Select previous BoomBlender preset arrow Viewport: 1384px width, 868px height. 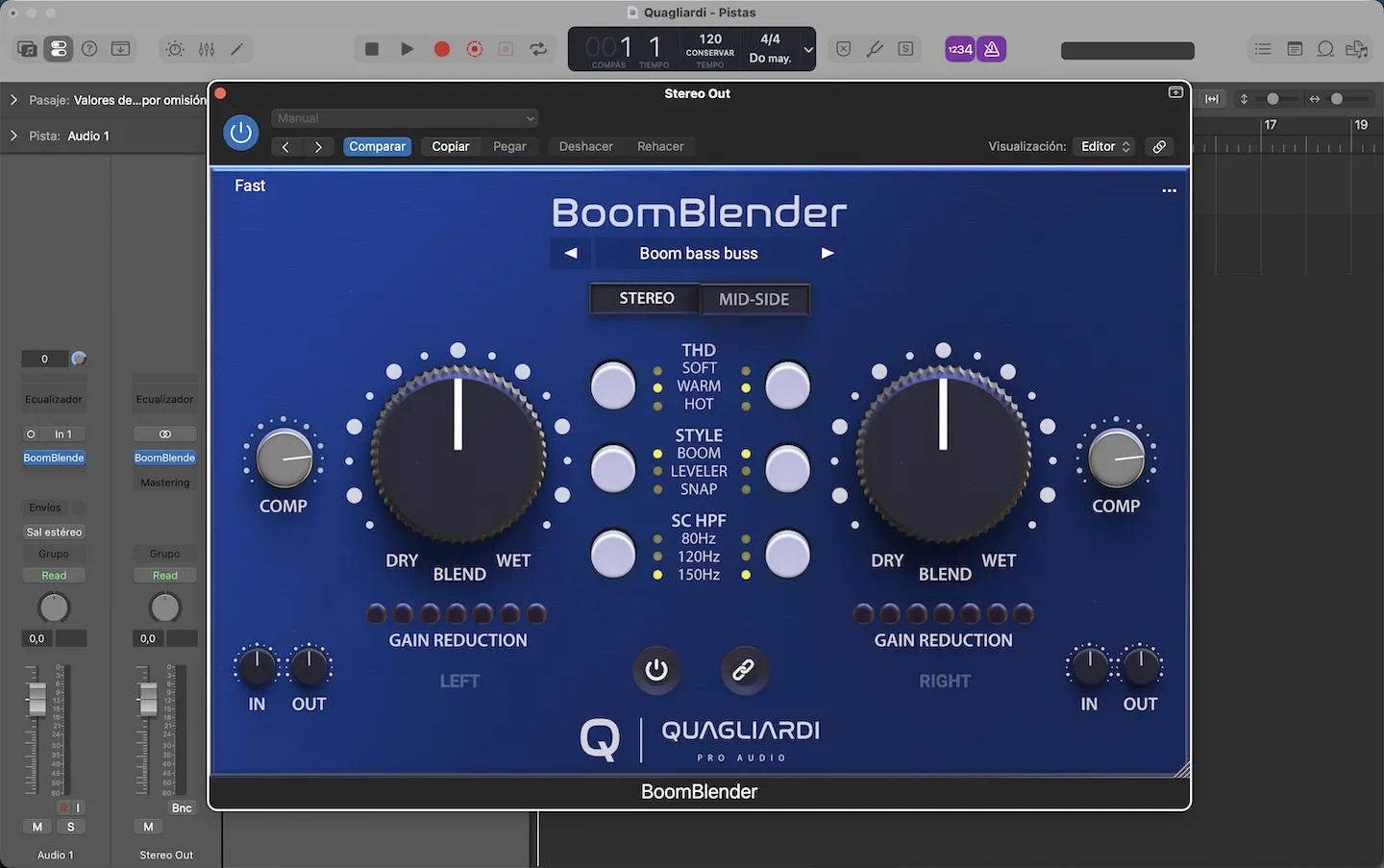(x=571, y=254)
